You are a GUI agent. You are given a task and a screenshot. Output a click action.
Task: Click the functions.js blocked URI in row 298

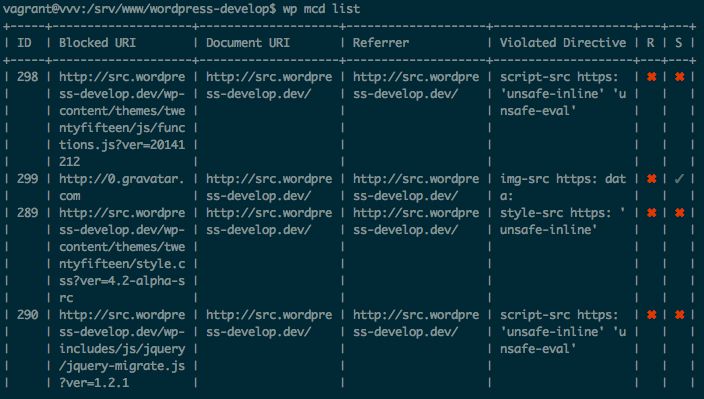[122, 119]
